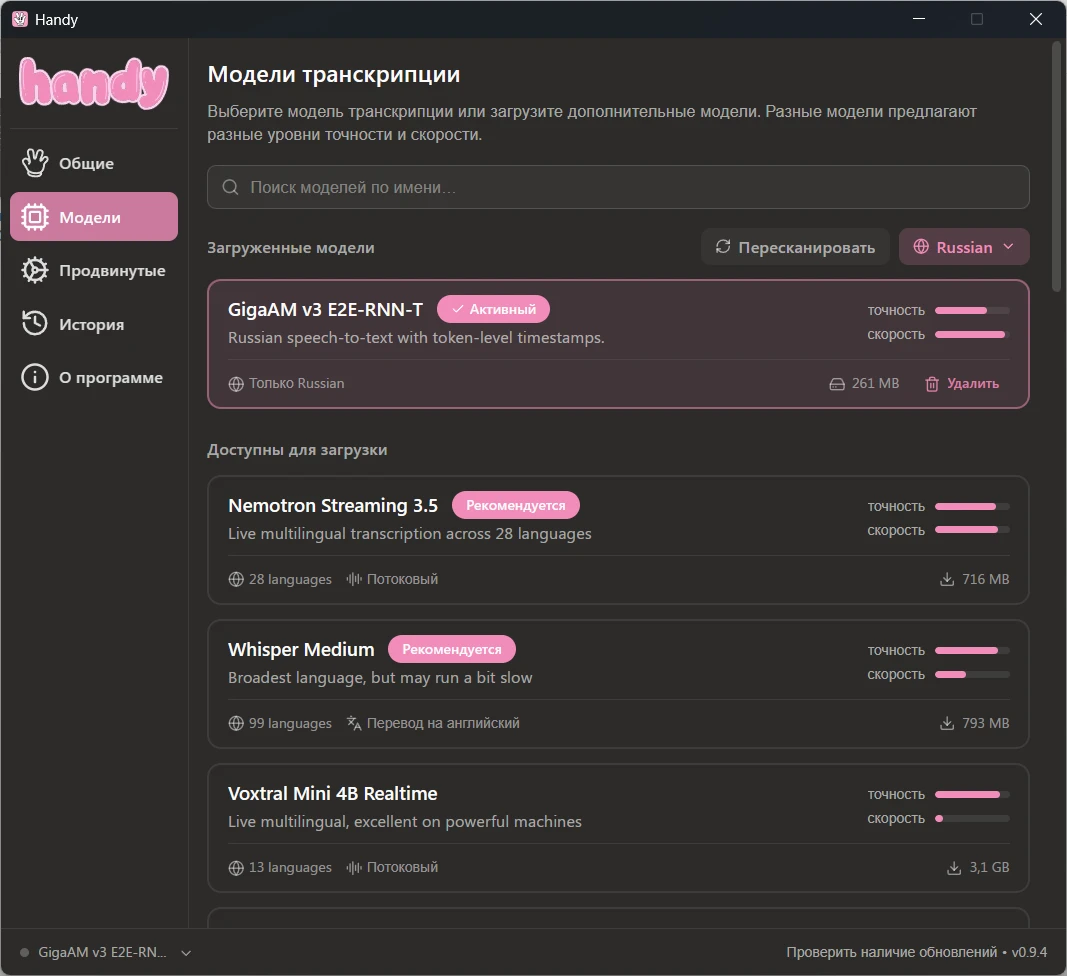Viewport: 1067px width, 976px height.
Task: Click the hand icon next to Общие
Action: point(35,163)
